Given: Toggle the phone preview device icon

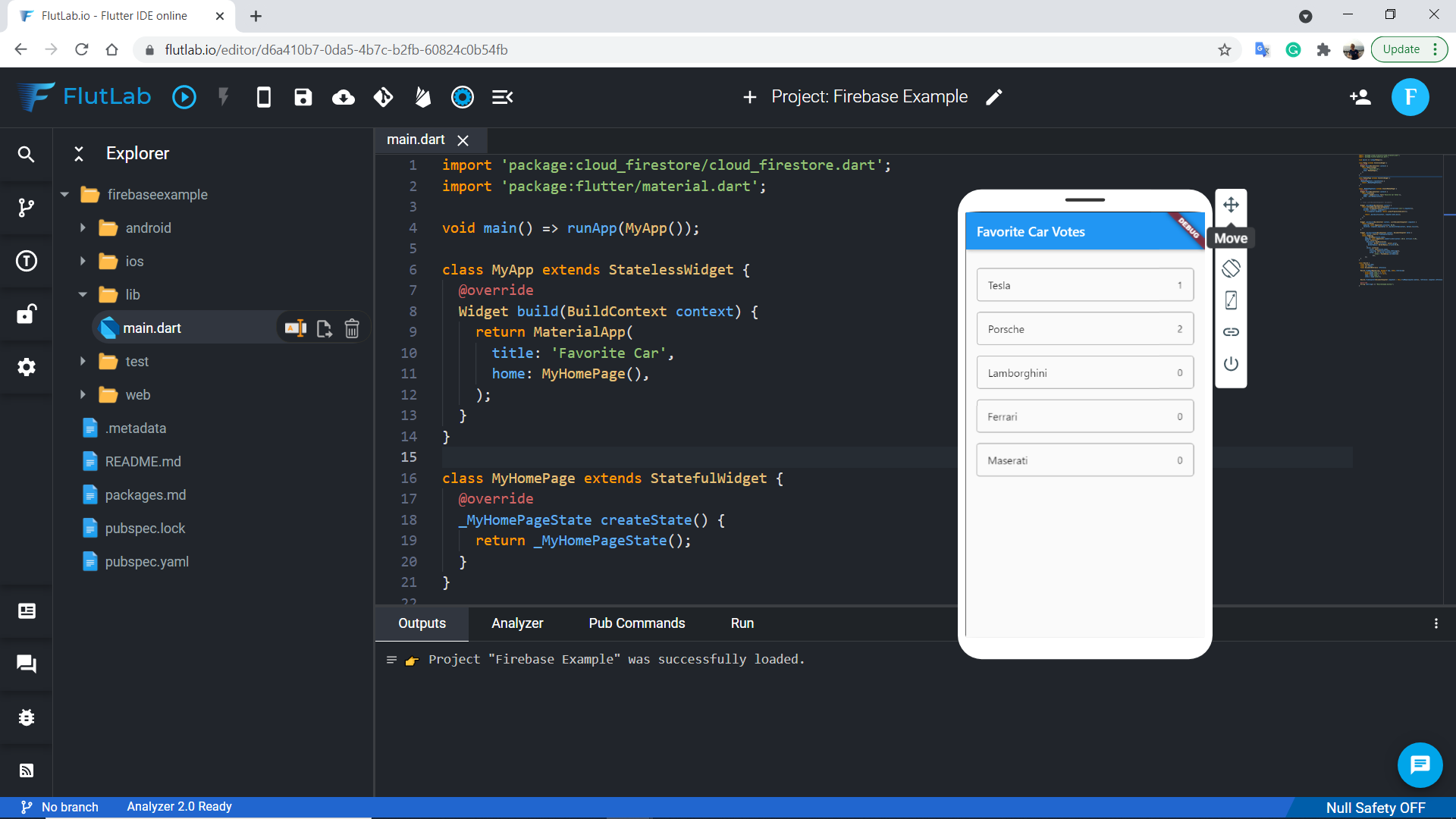Looking at the screenshot, I should click(263, 97).
